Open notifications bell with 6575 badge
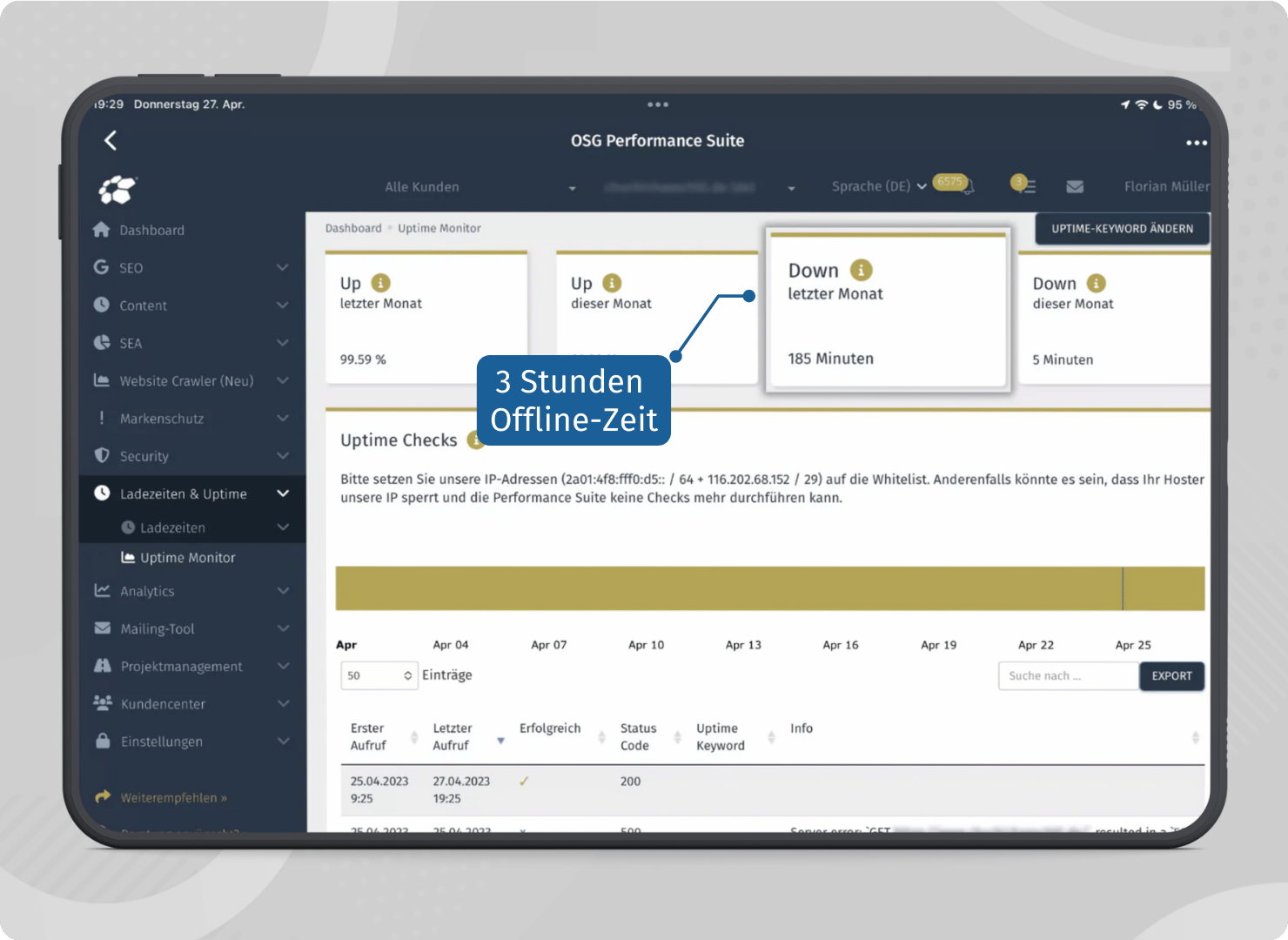The height and width of the screenshot is (940, 1288). [x=955, y=184]
